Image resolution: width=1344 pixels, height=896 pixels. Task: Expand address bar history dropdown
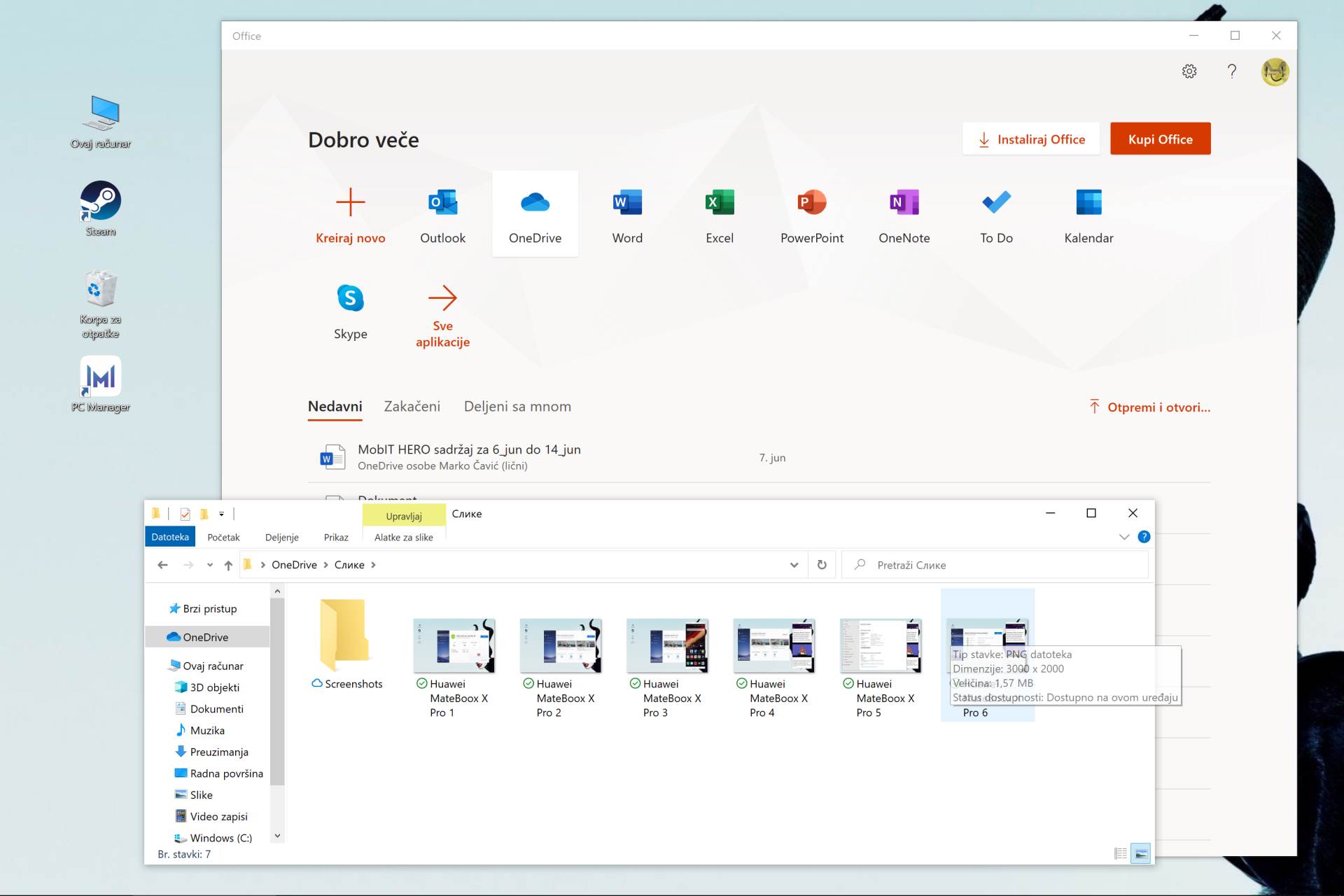click(x=794, y=565)
